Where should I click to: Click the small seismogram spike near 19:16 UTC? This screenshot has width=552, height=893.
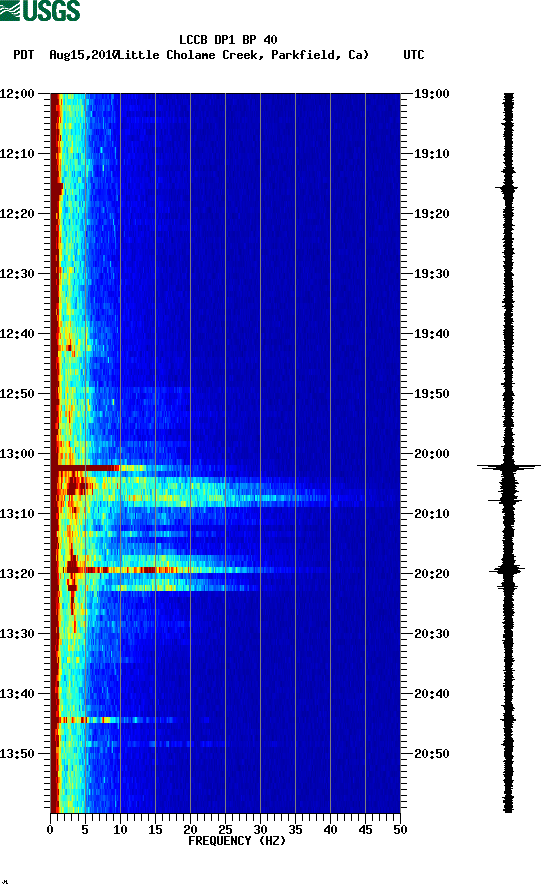click(507, 187)
